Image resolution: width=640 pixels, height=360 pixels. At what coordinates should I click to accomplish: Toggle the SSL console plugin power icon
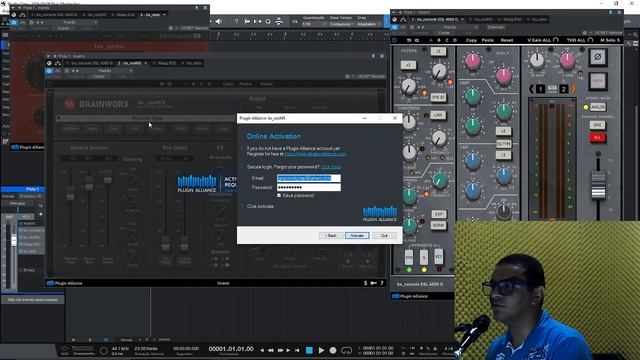pyautogui.click(x=394, y=40)
